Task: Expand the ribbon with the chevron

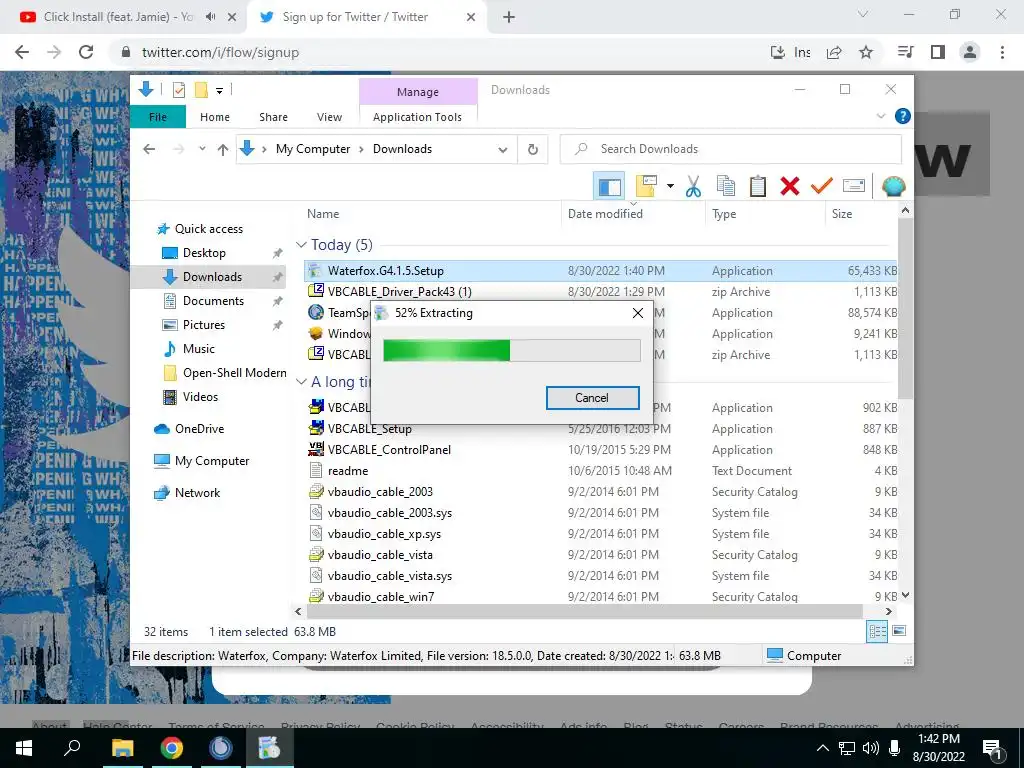Action: coord(880,116)
